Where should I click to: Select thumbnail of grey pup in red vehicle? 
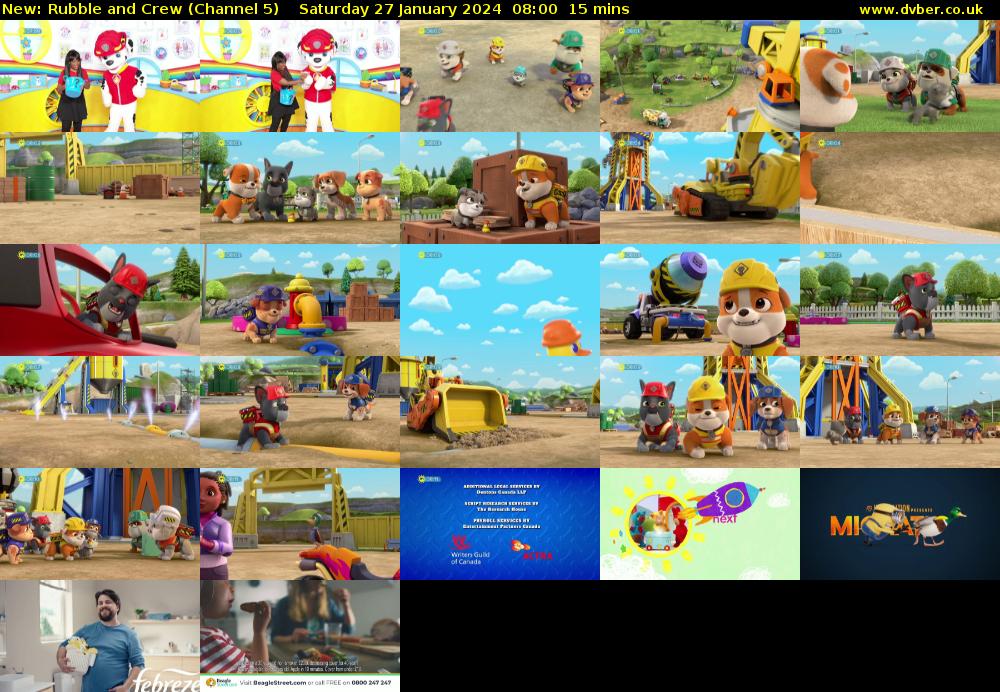coord(99,300)
